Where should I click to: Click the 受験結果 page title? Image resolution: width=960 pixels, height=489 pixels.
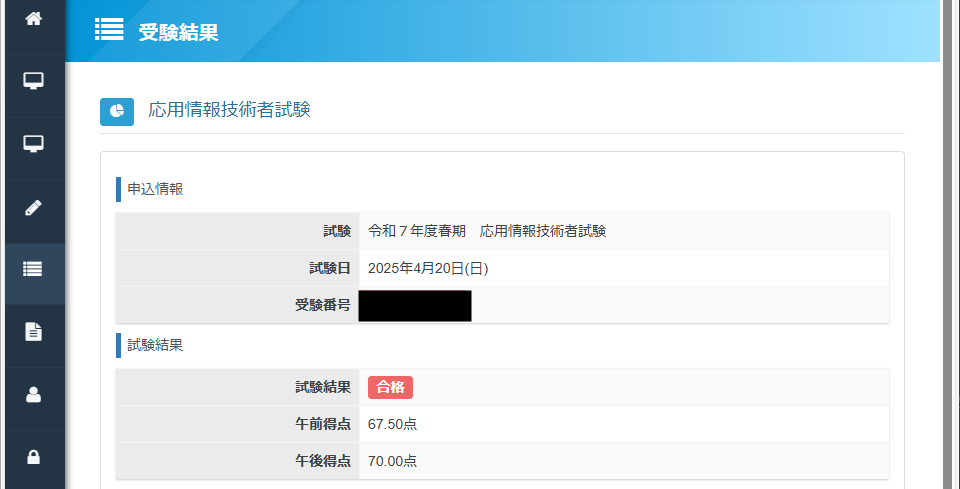(178, 32)
